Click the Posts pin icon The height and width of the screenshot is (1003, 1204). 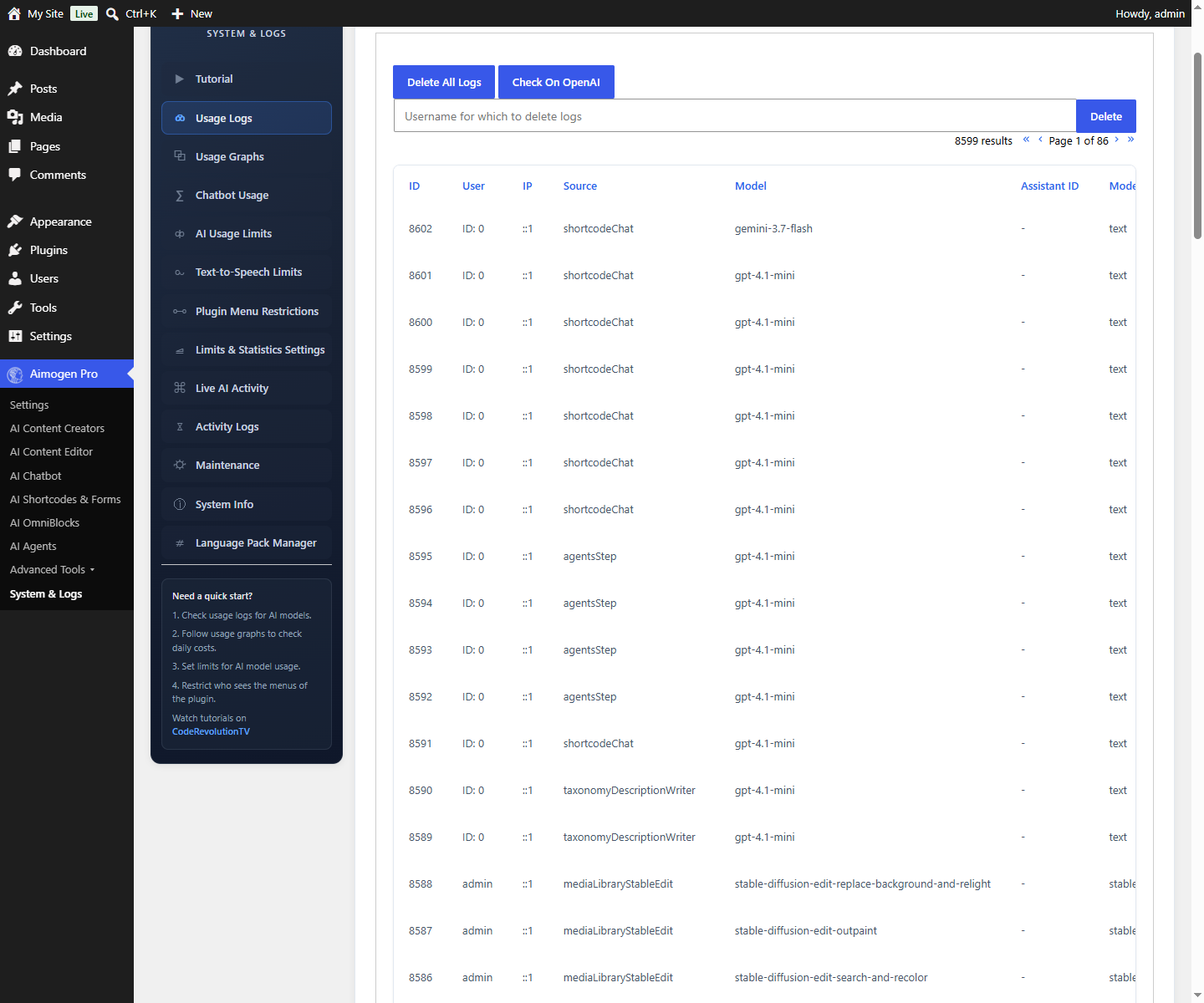[x=15, y=89]
